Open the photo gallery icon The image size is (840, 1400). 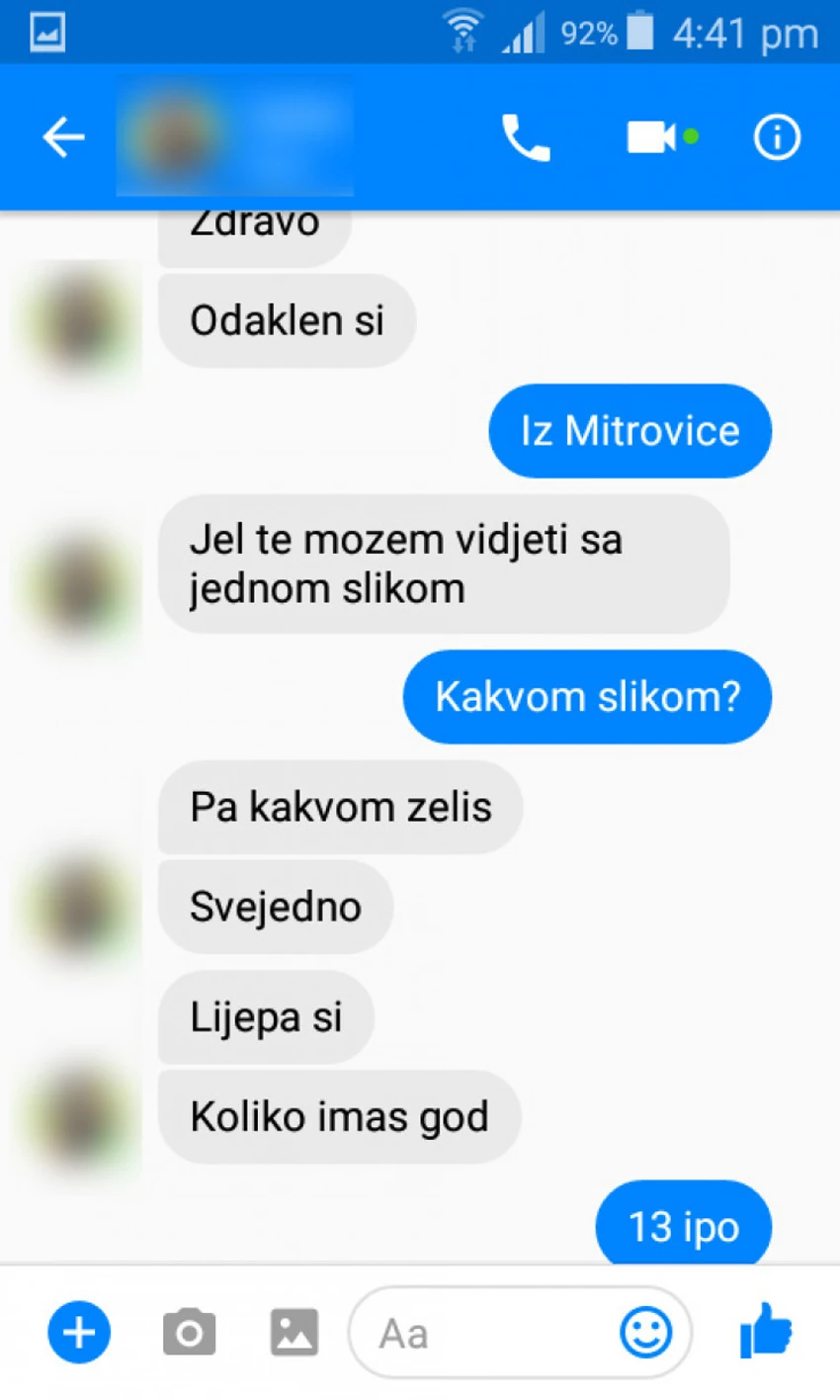tap(294, 1333)
